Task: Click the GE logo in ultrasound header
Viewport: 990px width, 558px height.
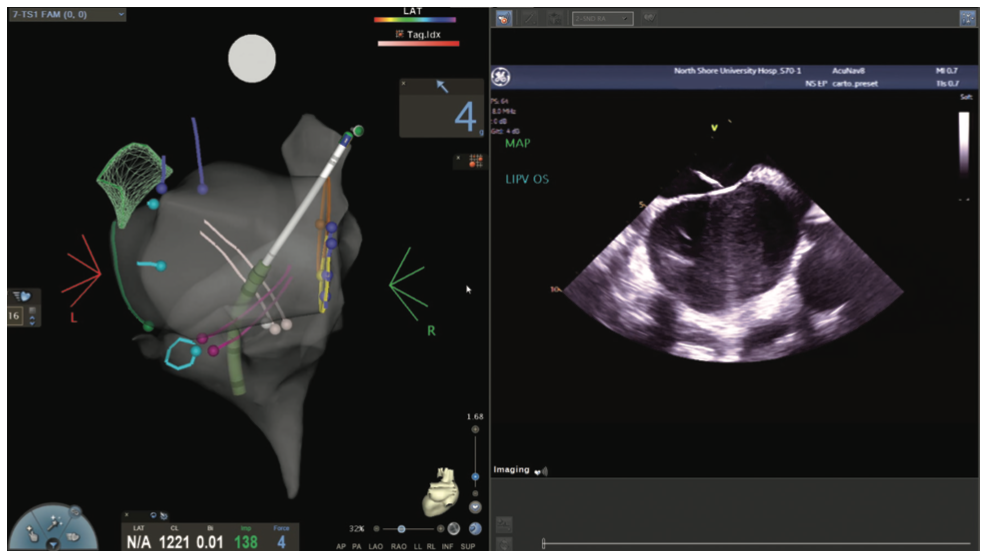Action: click(501, 77)
